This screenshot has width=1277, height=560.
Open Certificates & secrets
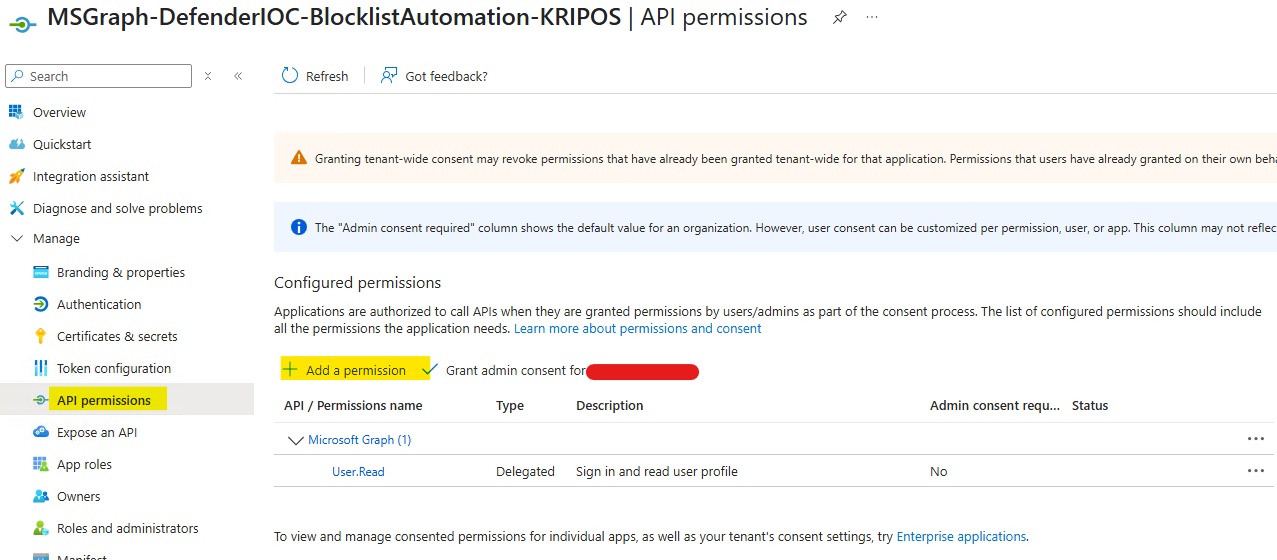pyautogui.click(x=117, y=336)
